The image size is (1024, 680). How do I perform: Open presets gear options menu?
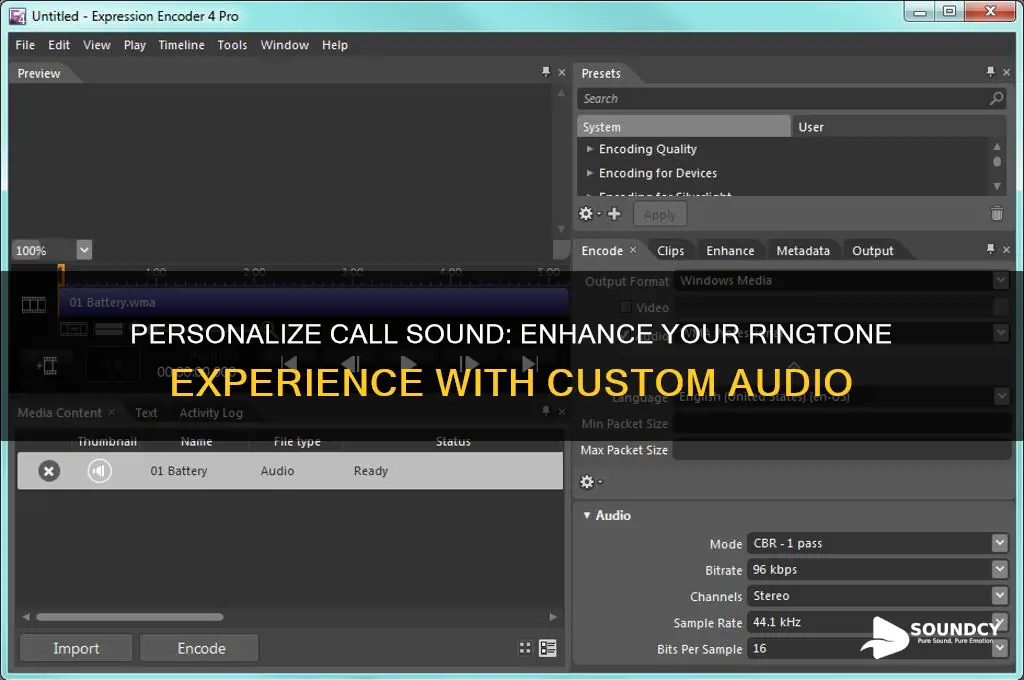(588, 214)
